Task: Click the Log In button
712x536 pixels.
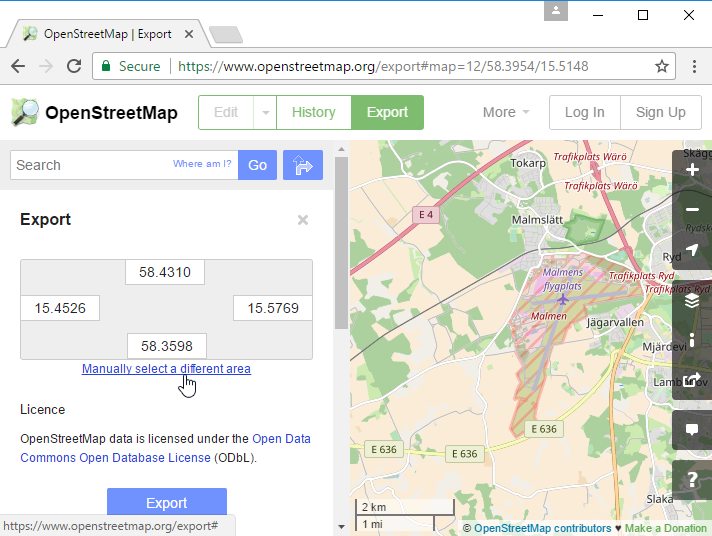Action: point(584,112)
